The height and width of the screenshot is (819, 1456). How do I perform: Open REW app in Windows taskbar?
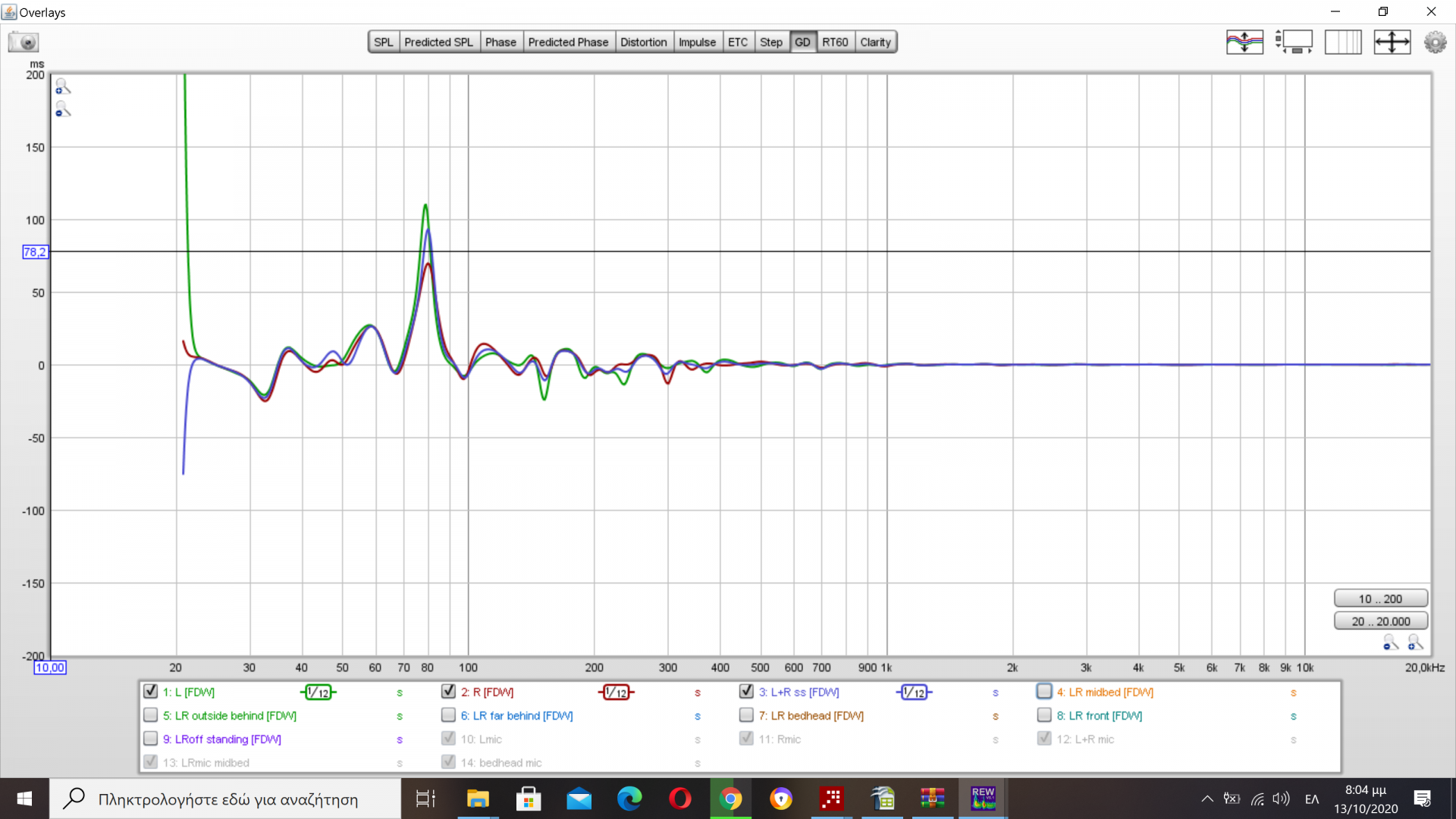pos(983,799)
